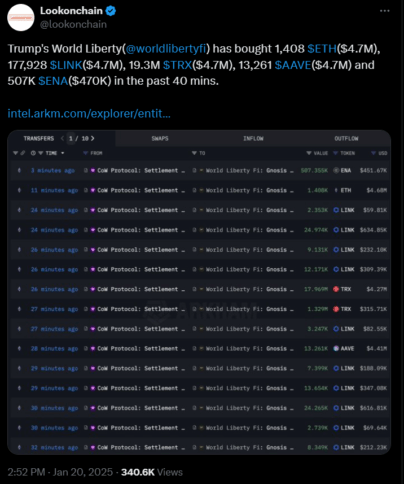Open the Lookonchain profile avatar
404x484 pixels.
tap(21, 18)
